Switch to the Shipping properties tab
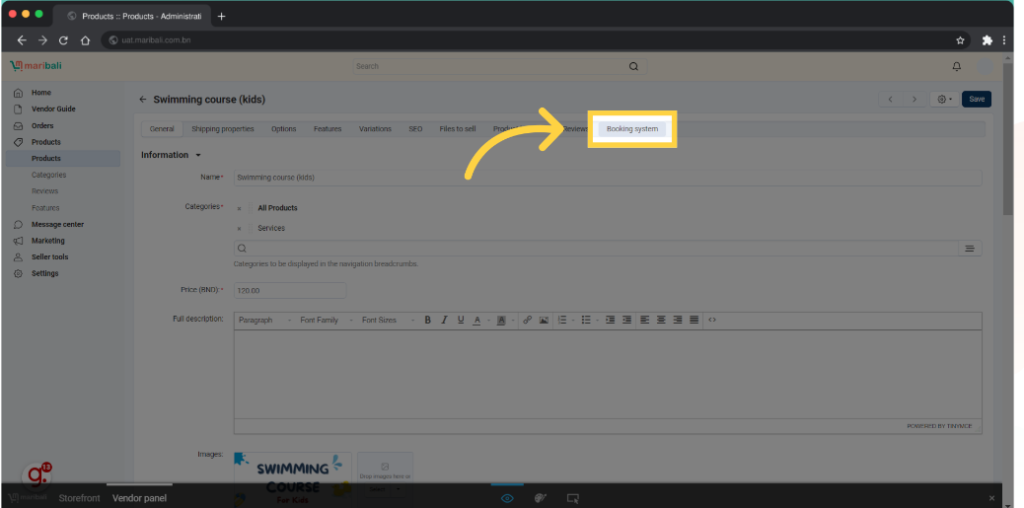Screen dimensions: 1024x508 222,129
